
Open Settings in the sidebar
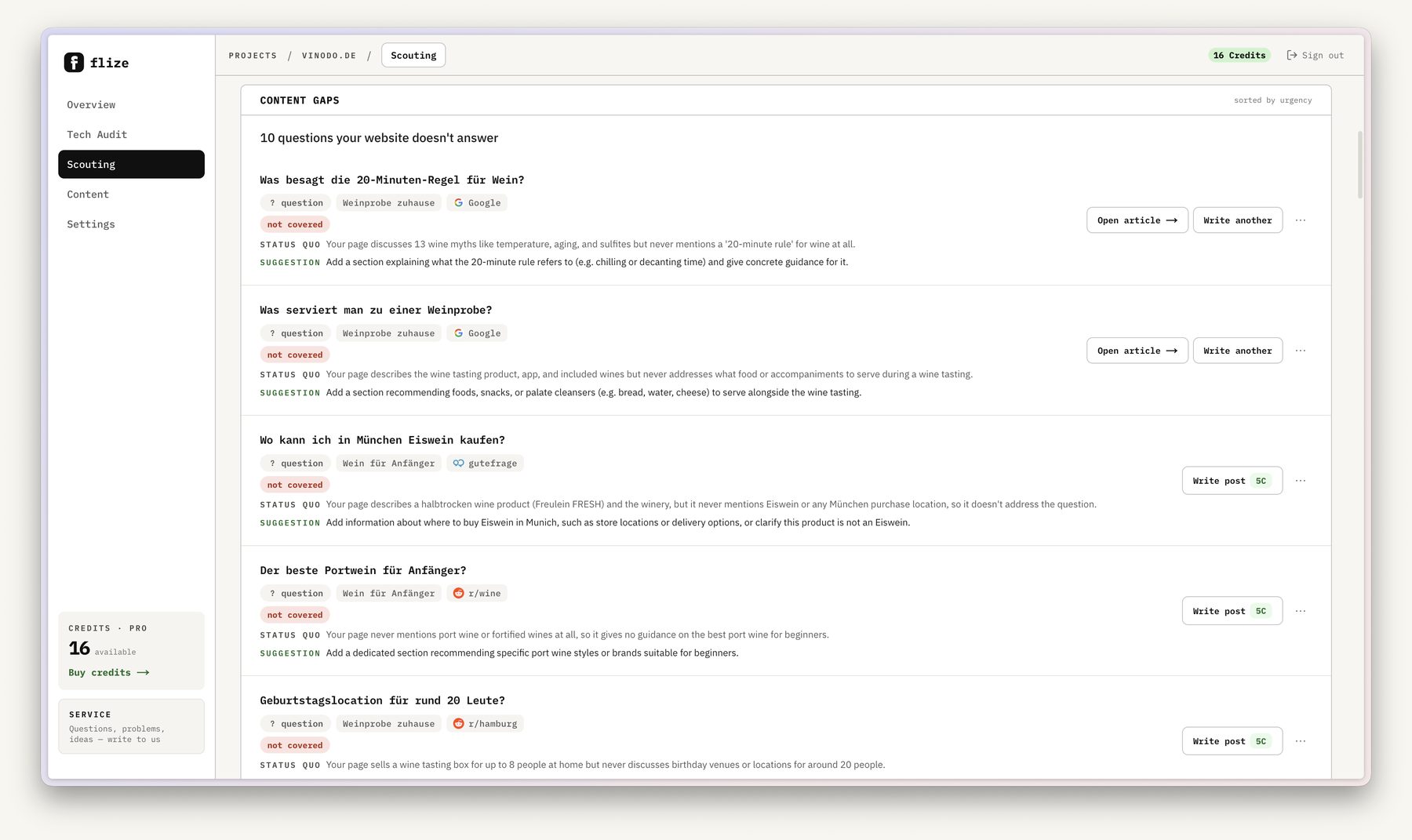coord(131,224)
